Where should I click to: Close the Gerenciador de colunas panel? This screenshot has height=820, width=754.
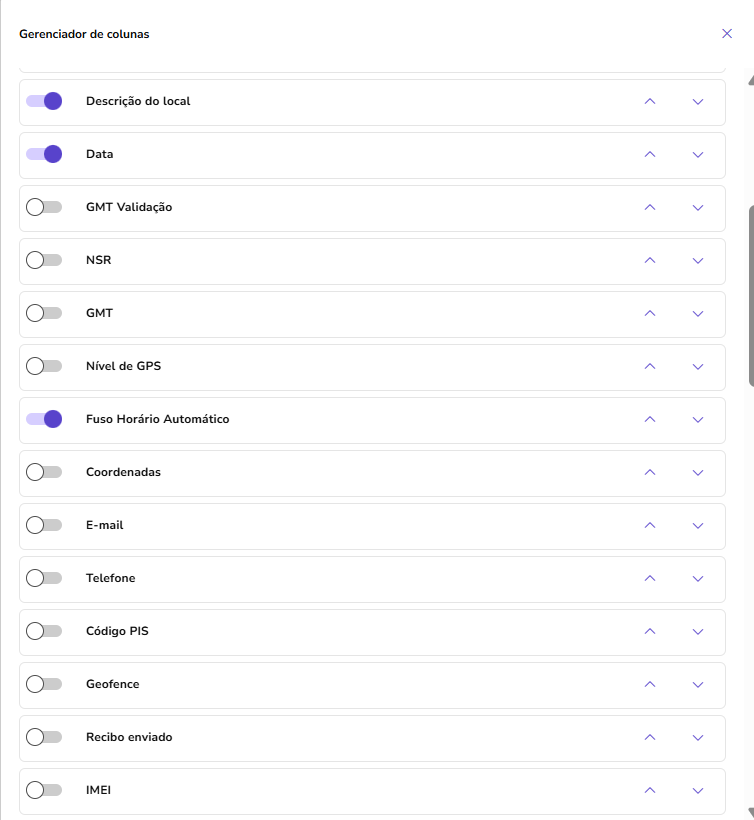[727, 34]
